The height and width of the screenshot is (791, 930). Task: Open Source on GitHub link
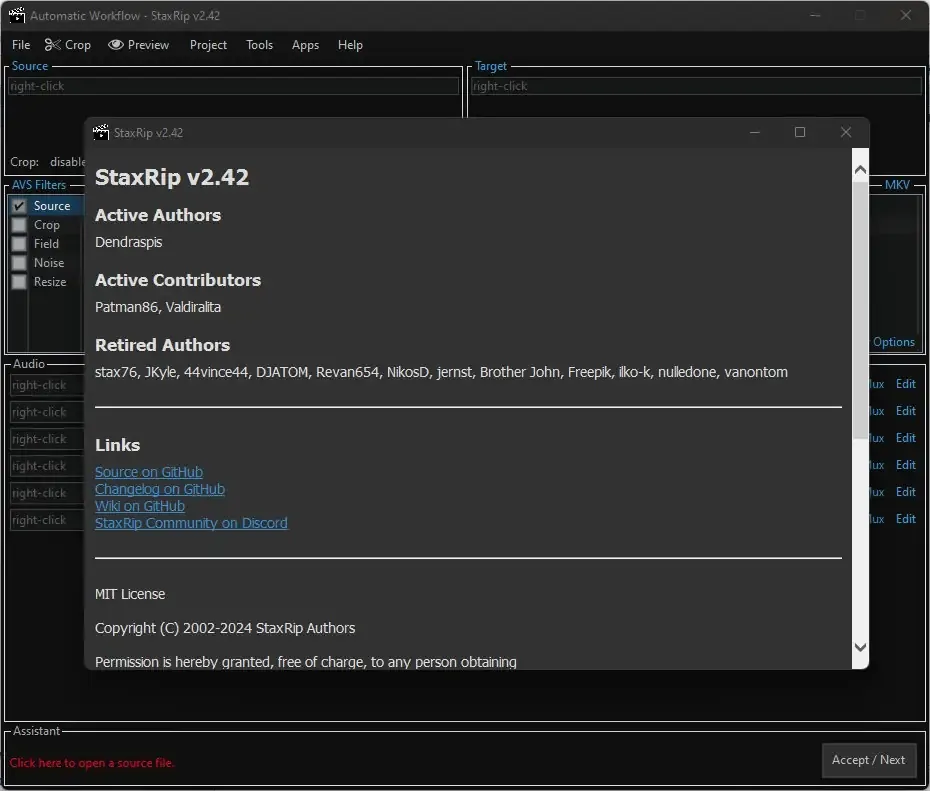click(149, 472)
